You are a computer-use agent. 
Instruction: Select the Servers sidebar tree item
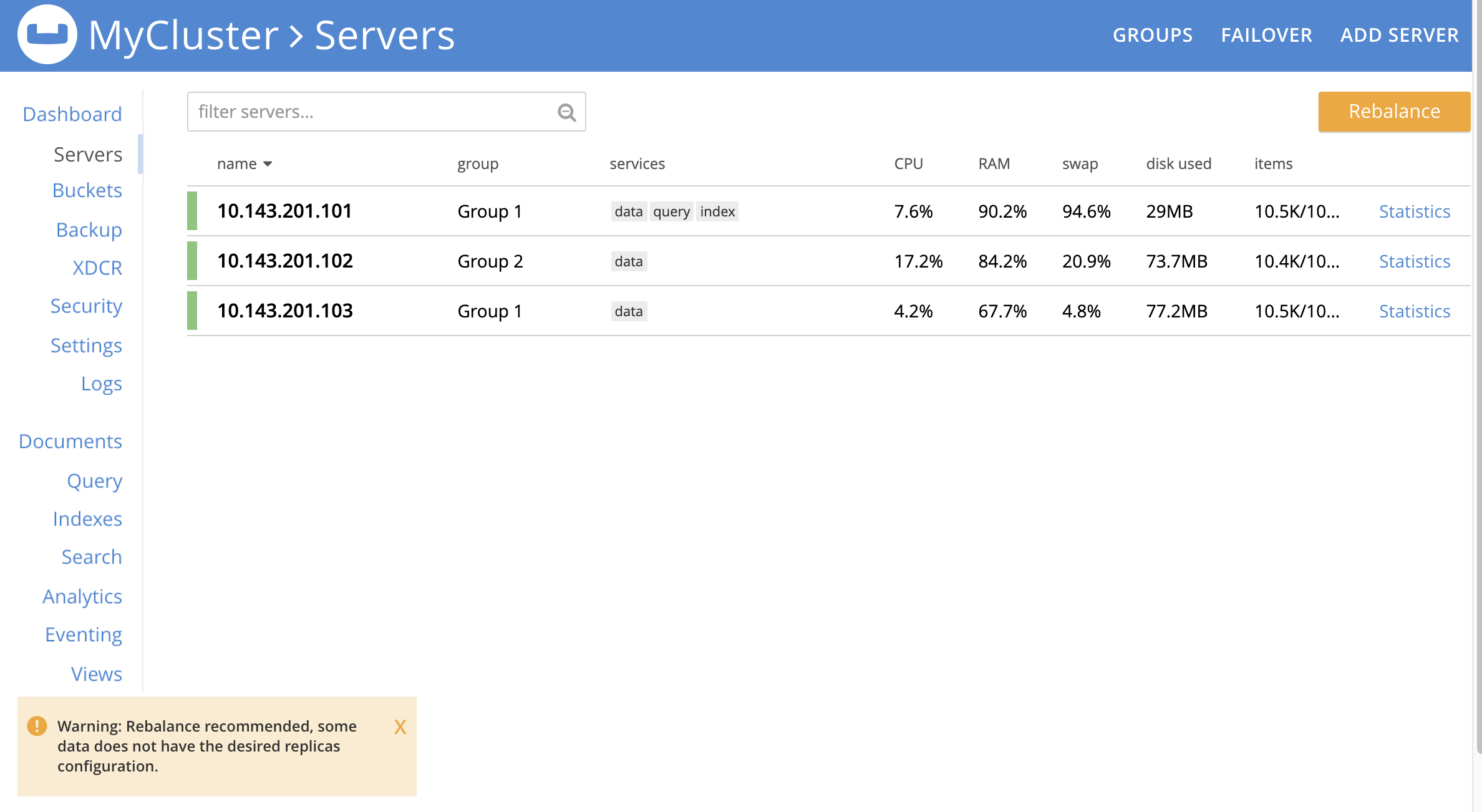[88, 152]
